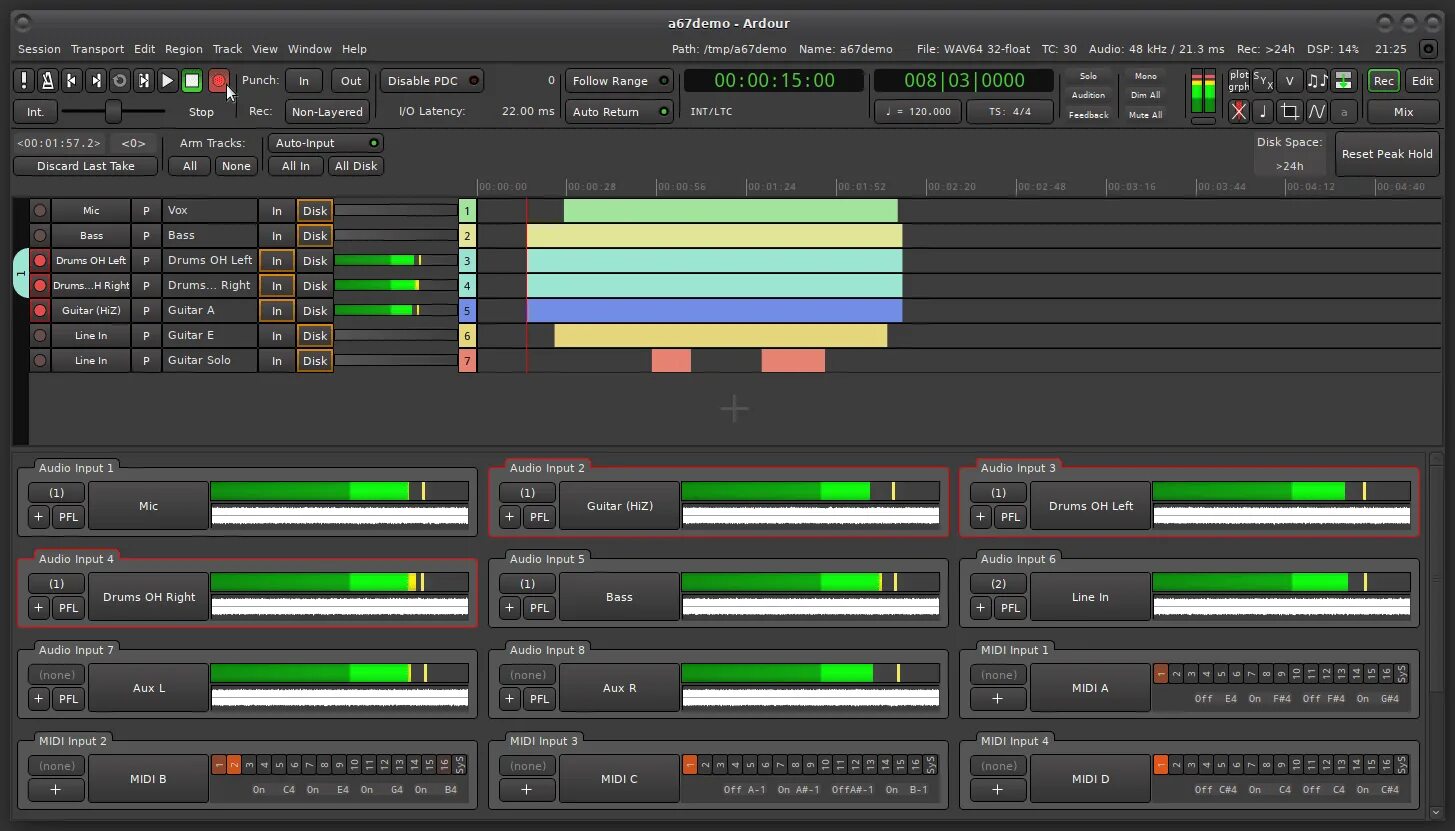Screen dimensions: 1455x831
Task: Open the Transport menu
Action: coord(97,48)
